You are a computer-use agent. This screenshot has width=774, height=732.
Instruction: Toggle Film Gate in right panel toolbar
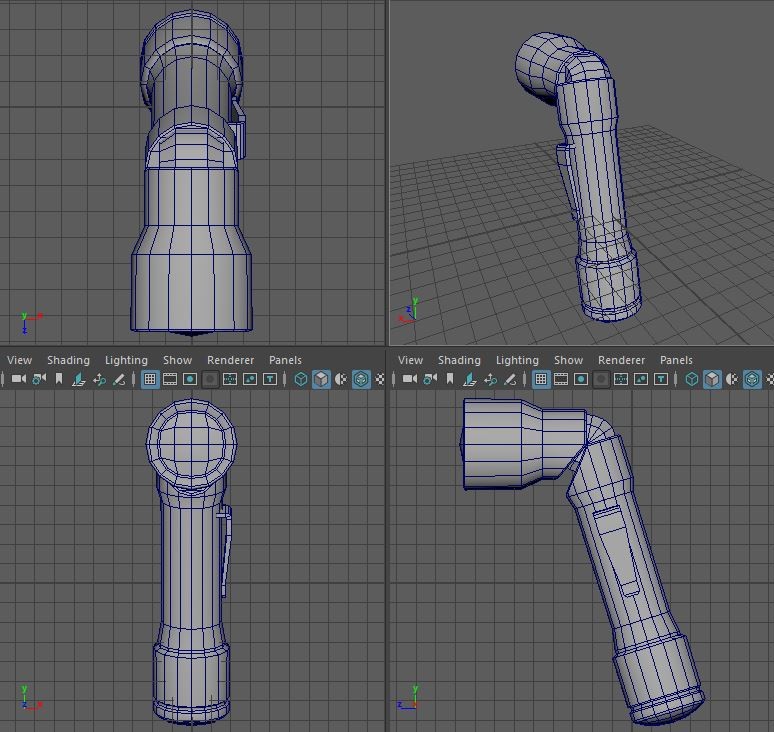point(561,379)
